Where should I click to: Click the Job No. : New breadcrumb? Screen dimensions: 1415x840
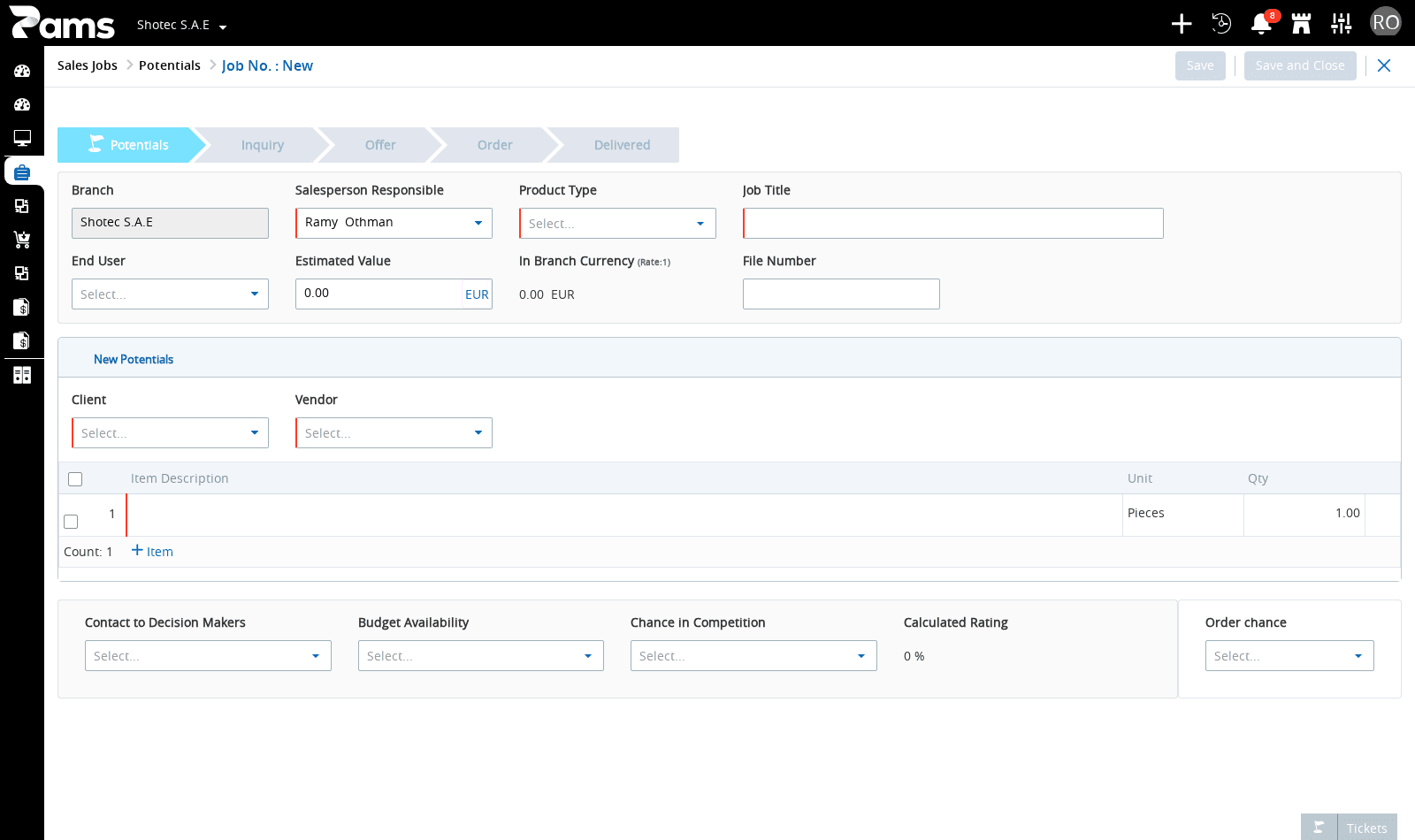click(267, 65)
